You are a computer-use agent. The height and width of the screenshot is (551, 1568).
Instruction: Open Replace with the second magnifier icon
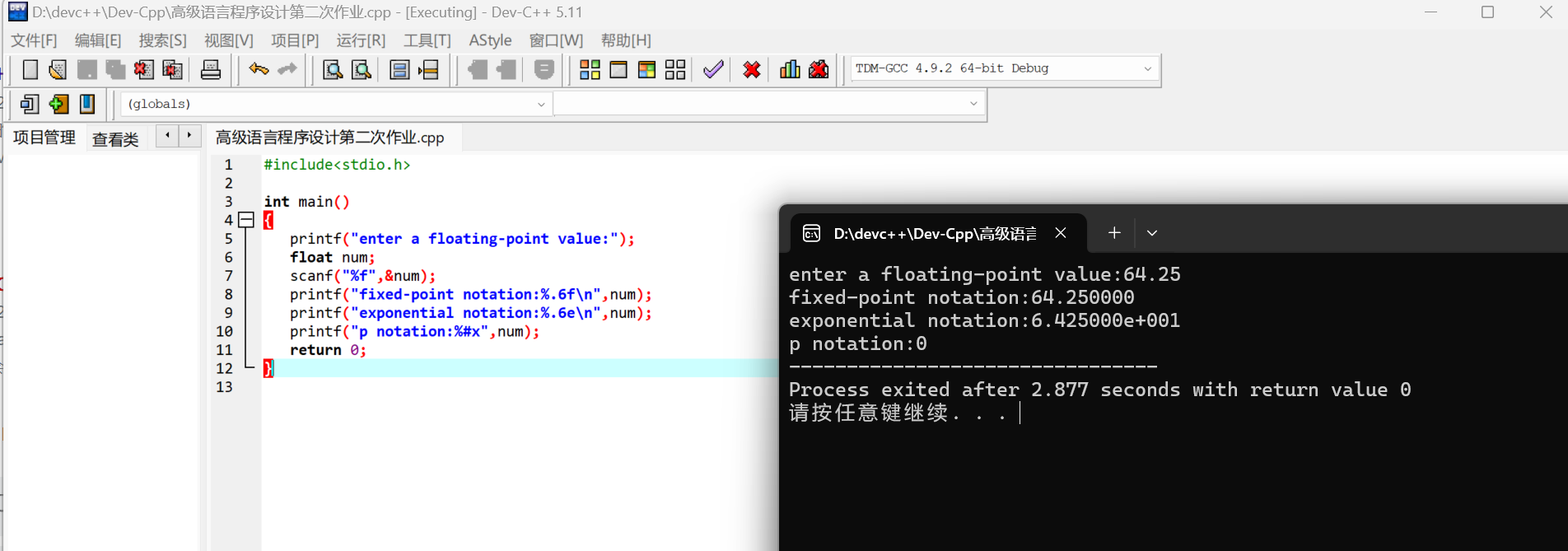(362, 70)
